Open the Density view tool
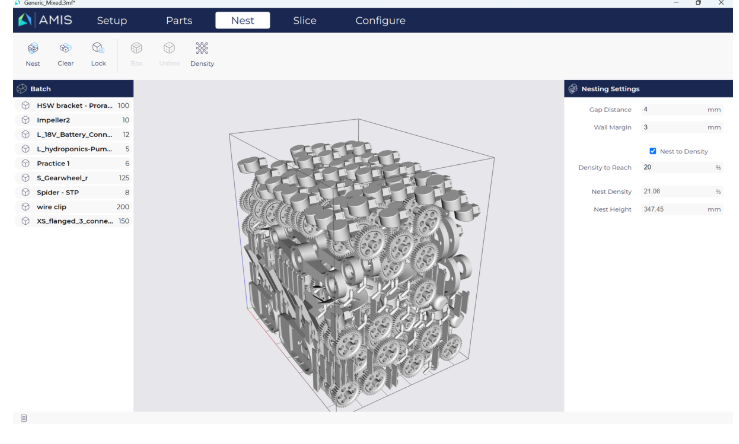This screenshot has height=444, width=739. (x=202, y=50)
